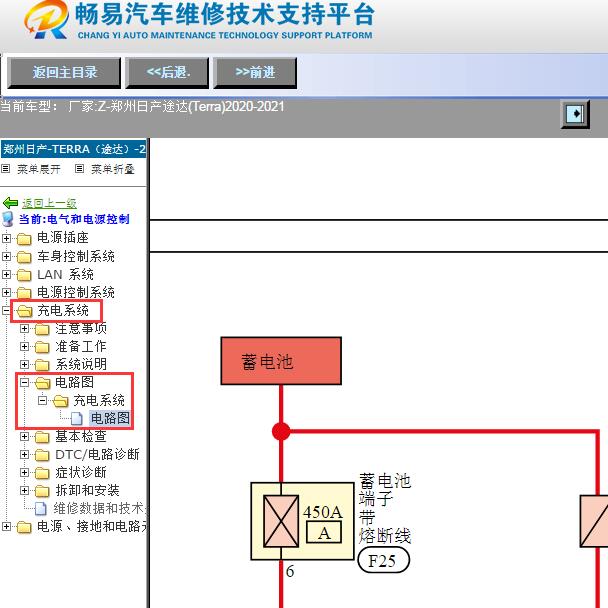608x608 pixels.
Task: Click the open 电路图 folder icon
Action: [x=43, y=383]
